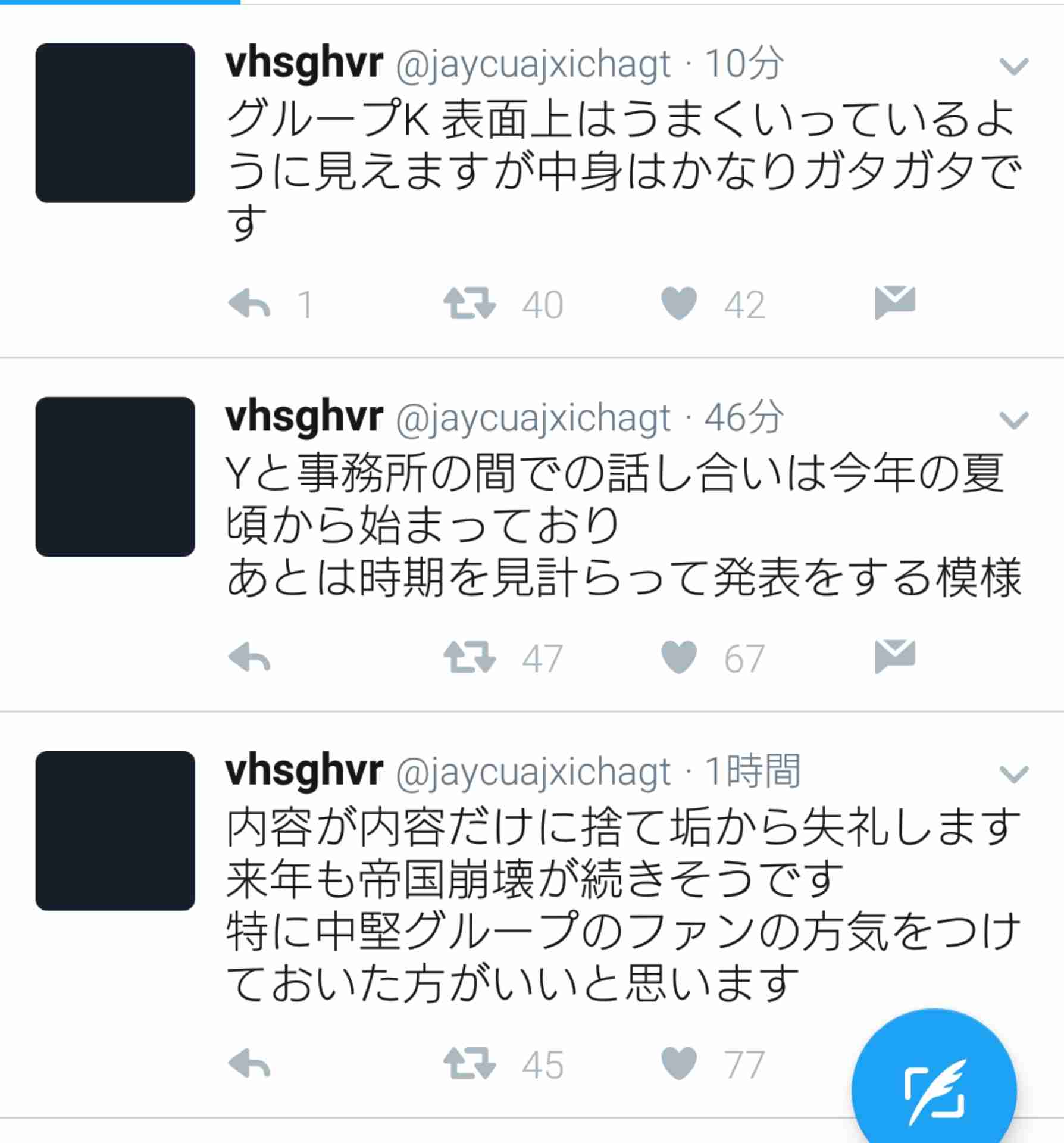Open avatar of the 10分 tweet author
Viewport: 1064px width, 1143px height.
click(115, 123)
